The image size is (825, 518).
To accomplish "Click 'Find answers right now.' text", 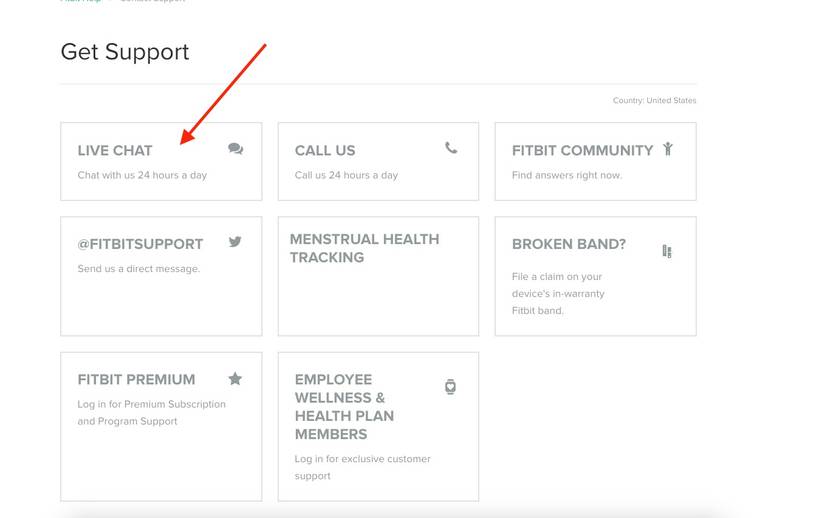I will pos(567,175).
